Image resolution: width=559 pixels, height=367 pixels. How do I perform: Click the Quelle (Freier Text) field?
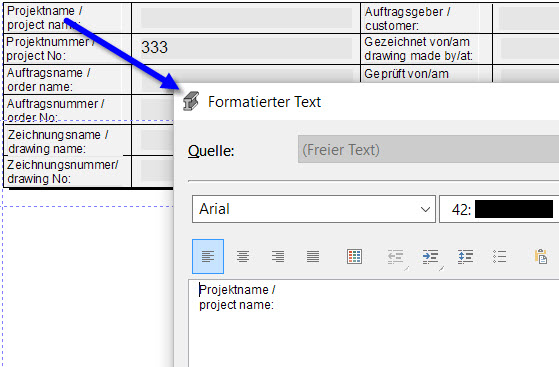428,149
